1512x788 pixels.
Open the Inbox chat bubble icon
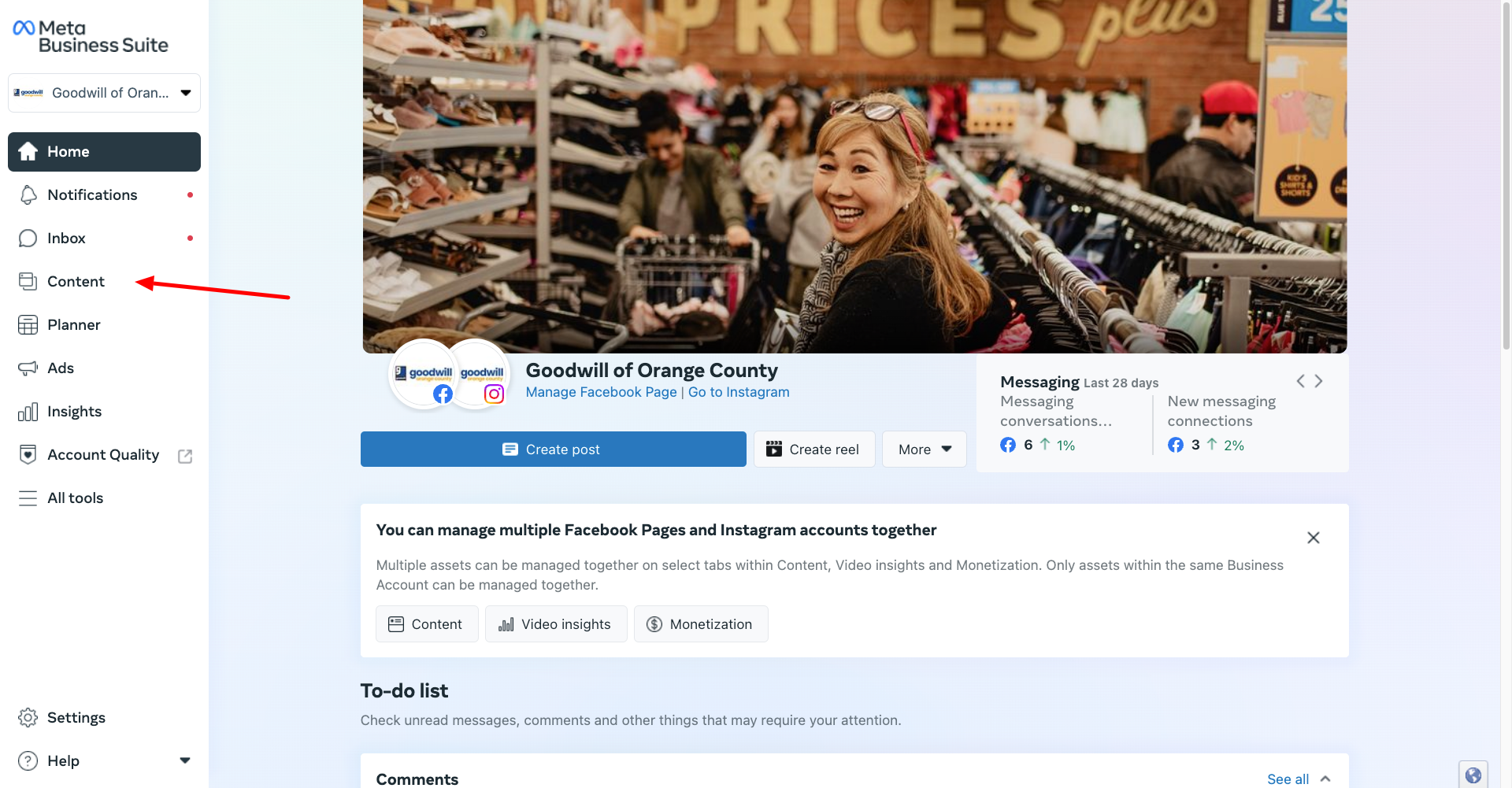click(x=28, y=239)
